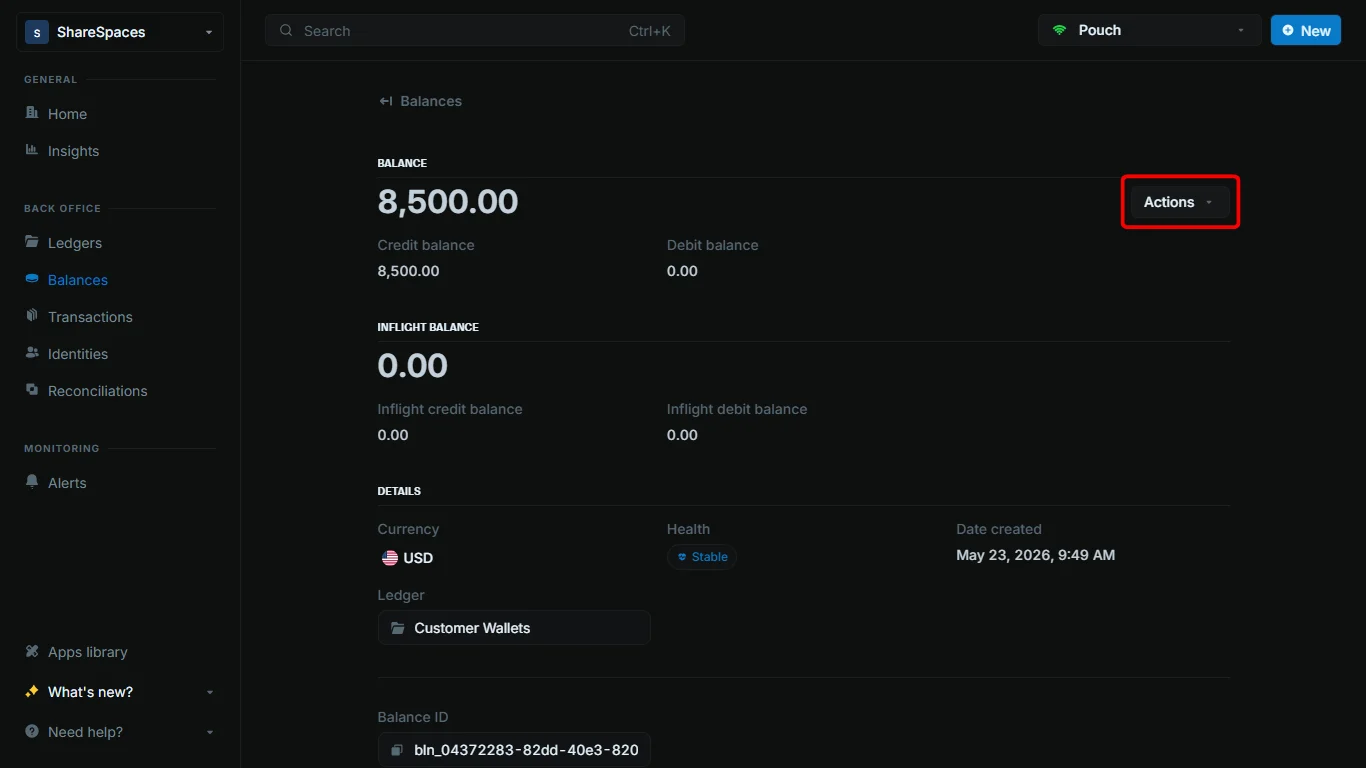Screen dimensions: 1366x768
Task: Click the What's new sparkle icon
Action: click(x=32, y=691)
